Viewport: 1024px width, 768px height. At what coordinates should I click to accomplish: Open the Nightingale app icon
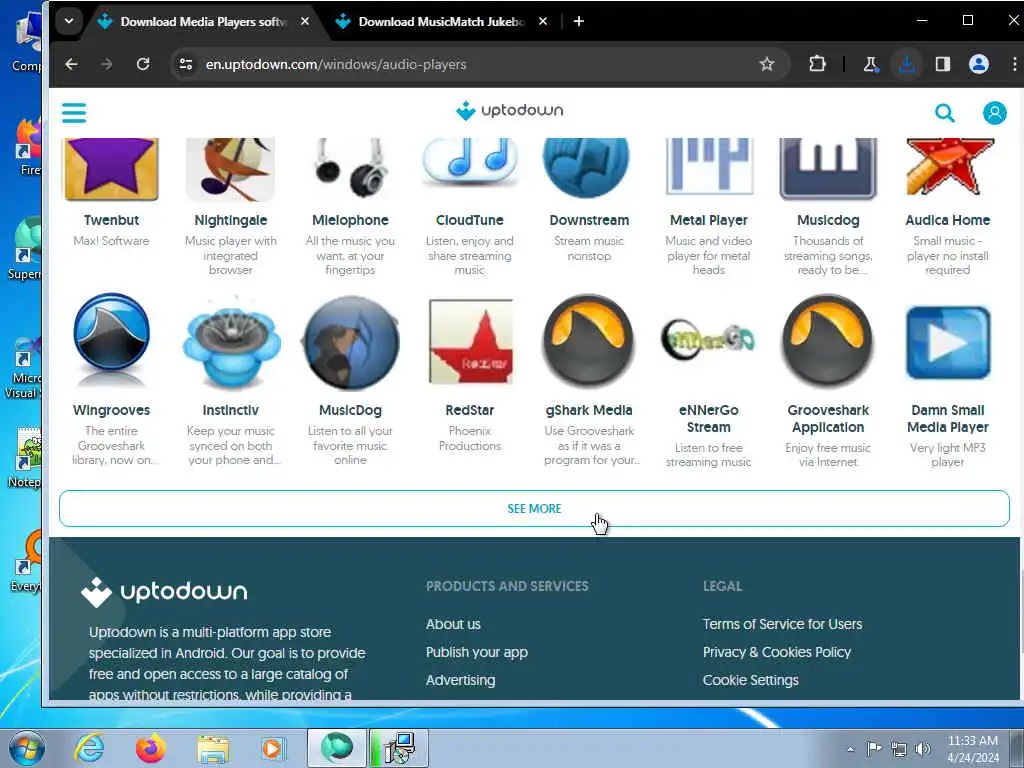coord(231,168)
